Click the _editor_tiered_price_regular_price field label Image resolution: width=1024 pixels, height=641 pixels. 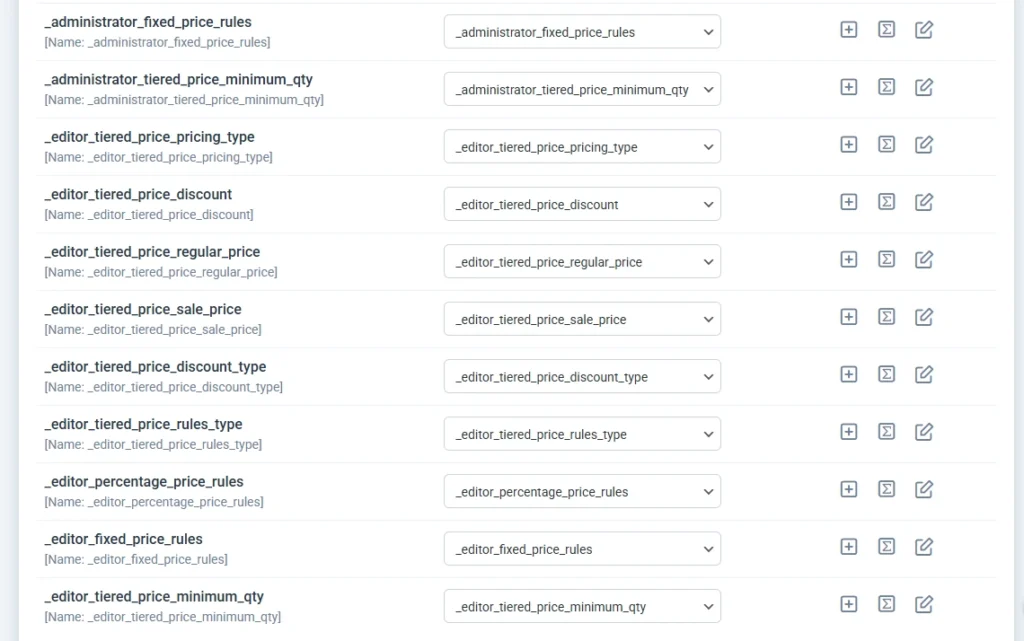152,252
